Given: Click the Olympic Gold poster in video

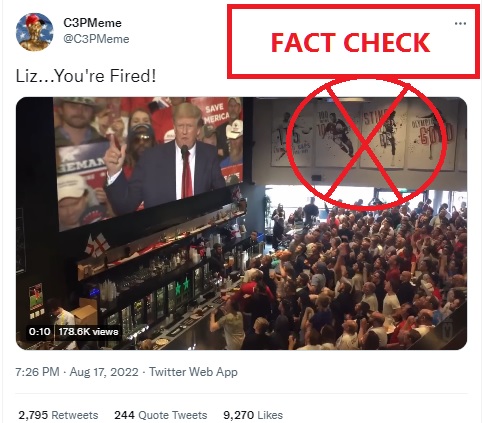Looking at the screenshot, I should [431, 137].
